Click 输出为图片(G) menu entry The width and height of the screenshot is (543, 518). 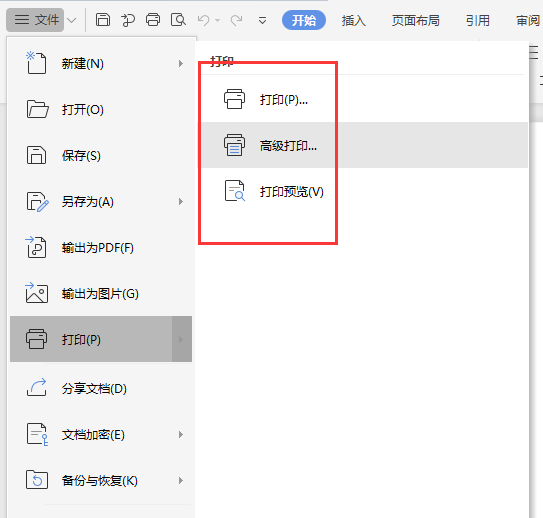point(101,294)
